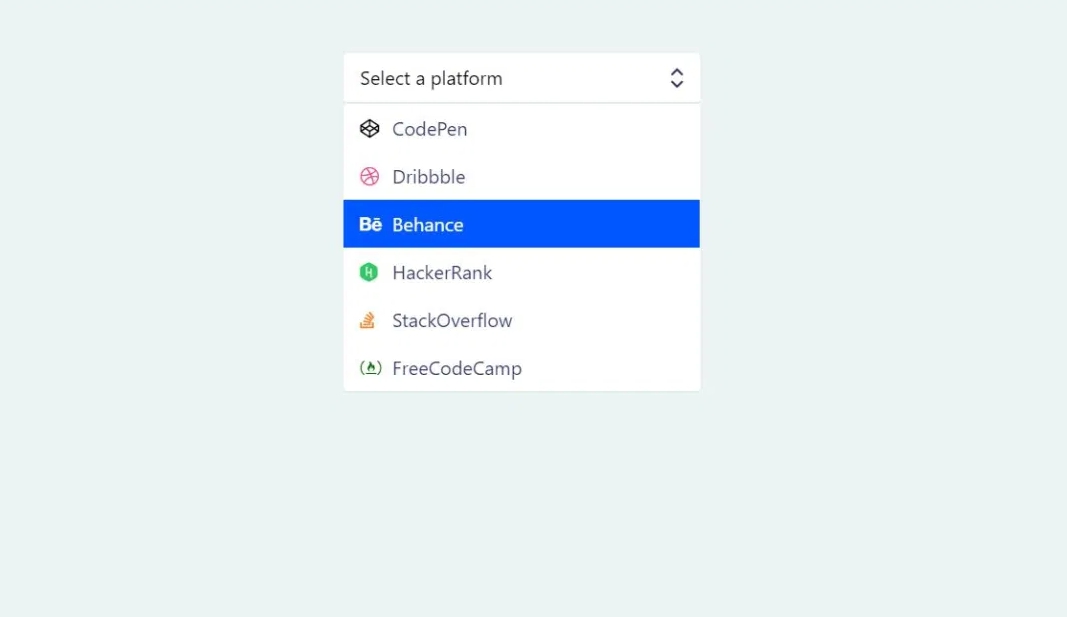Click the Behance Bē logo icon
The height and width of the screenshot is (617, 1067).
[x=370, y=225]
